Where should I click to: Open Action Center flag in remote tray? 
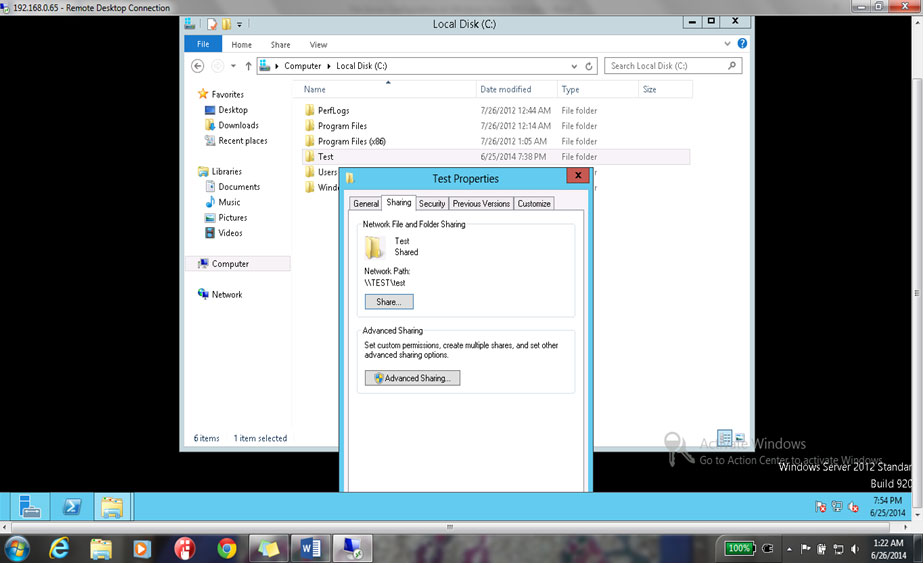(x=820, y=507)
